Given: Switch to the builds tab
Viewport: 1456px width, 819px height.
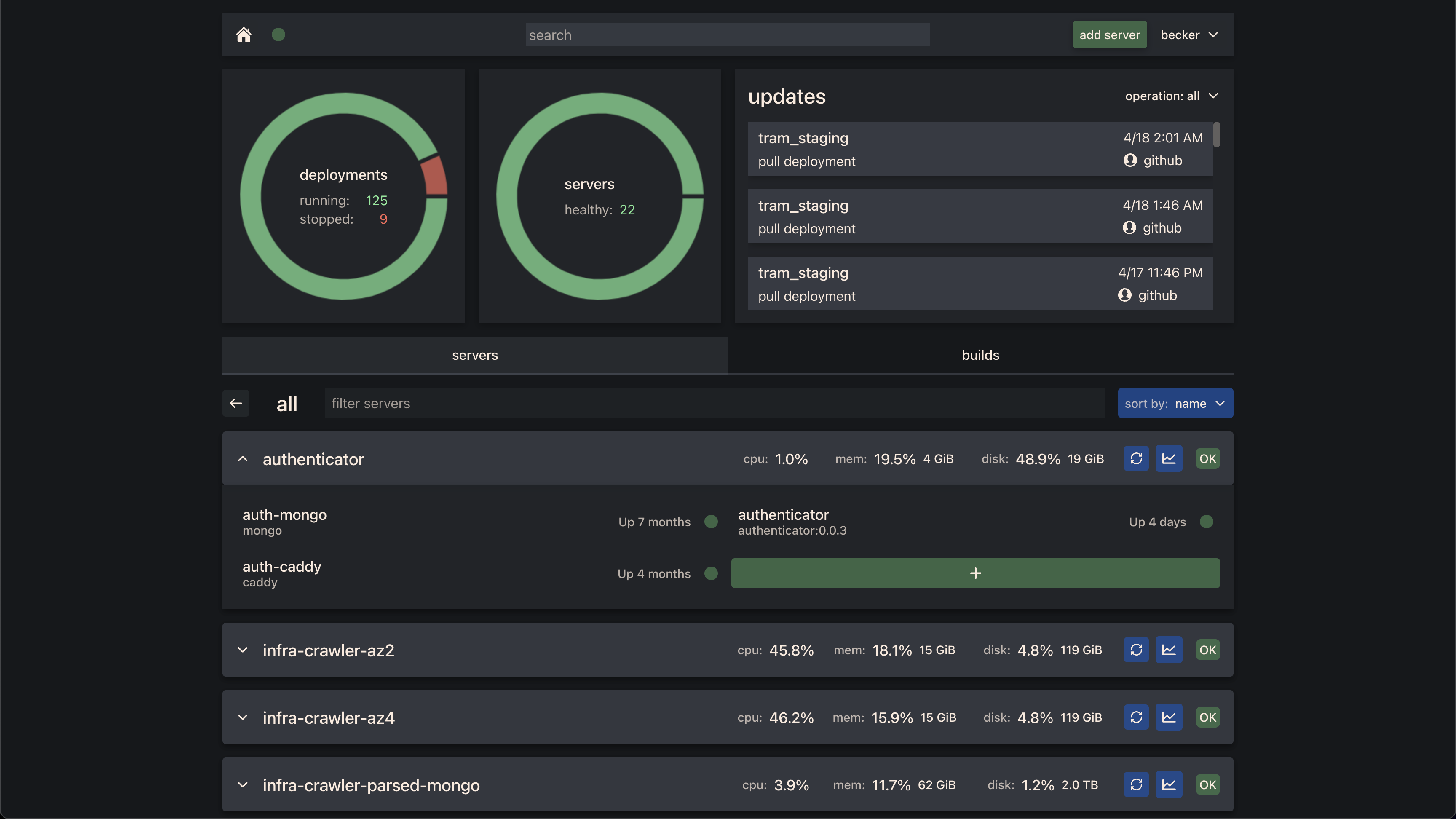Looking at the screenshot, I should 980,355.
